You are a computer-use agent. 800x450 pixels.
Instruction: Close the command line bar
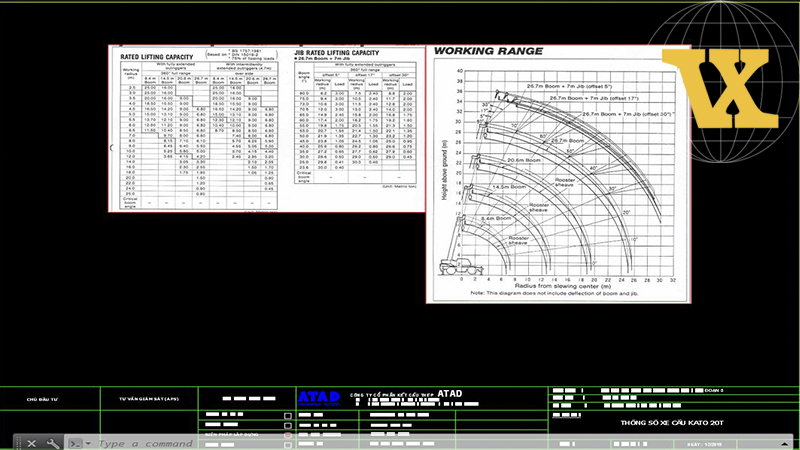[x=32, y=443]
